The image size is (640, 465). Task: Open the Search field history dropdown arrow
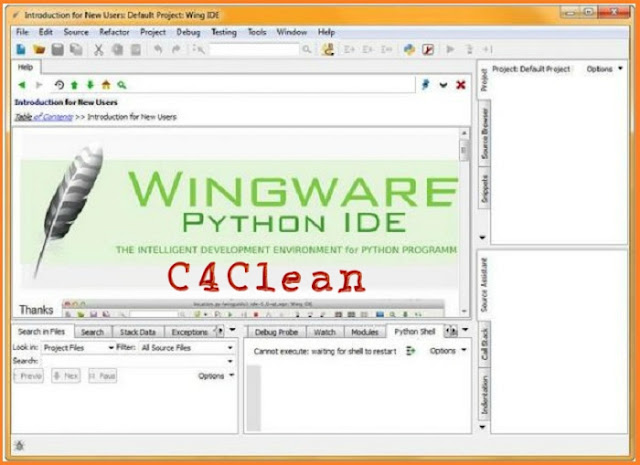230,361
